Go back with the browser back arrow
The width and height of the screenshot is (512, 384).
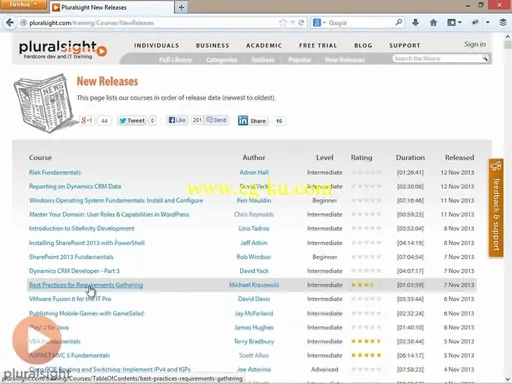(x=10, y=23)
